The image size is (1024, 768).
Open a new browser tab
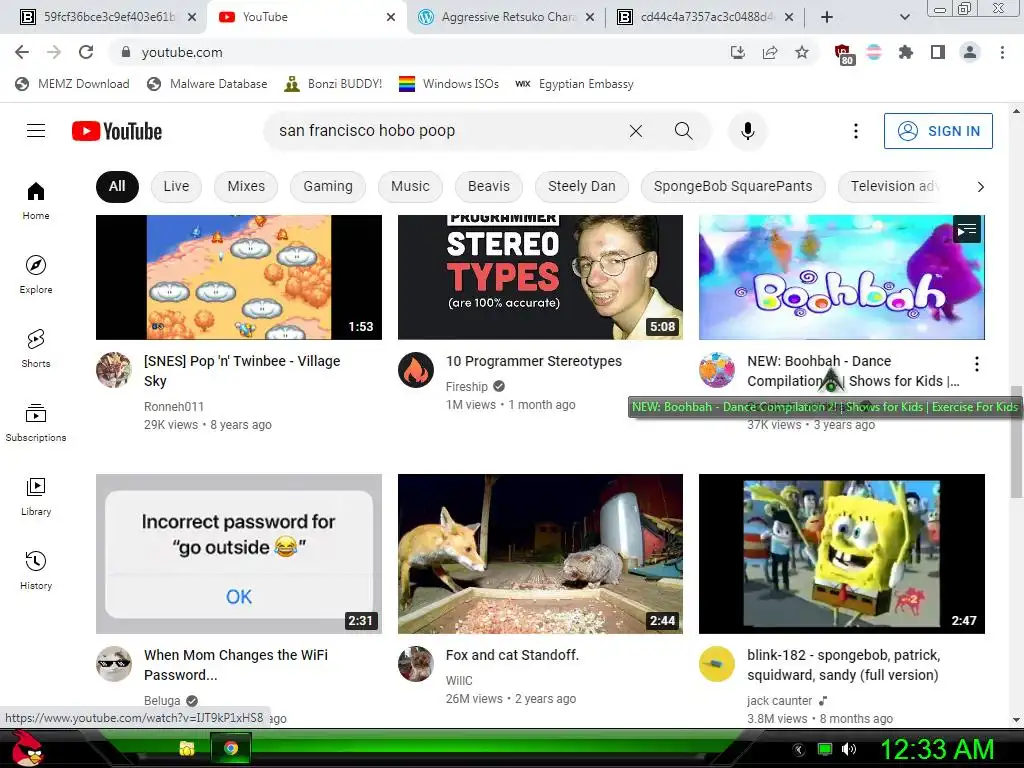(x=827, y=17)
